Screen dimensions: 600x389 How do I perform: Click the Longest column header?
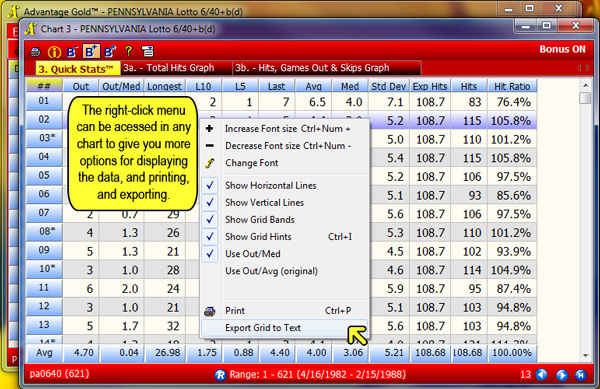click(x=165, y=86)
